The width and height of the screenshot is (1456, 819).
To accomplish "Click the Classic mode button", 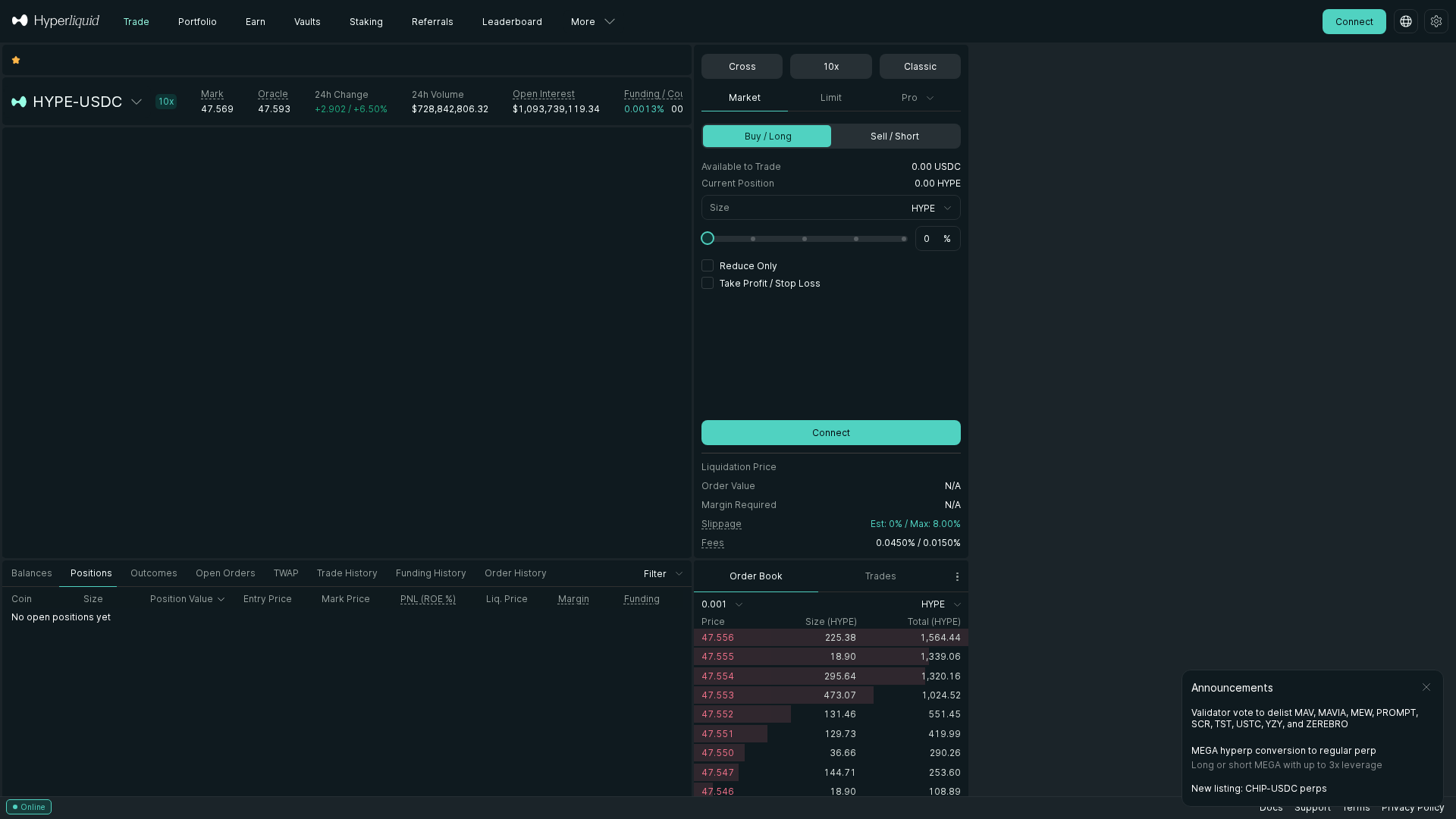I will [920, 67].
